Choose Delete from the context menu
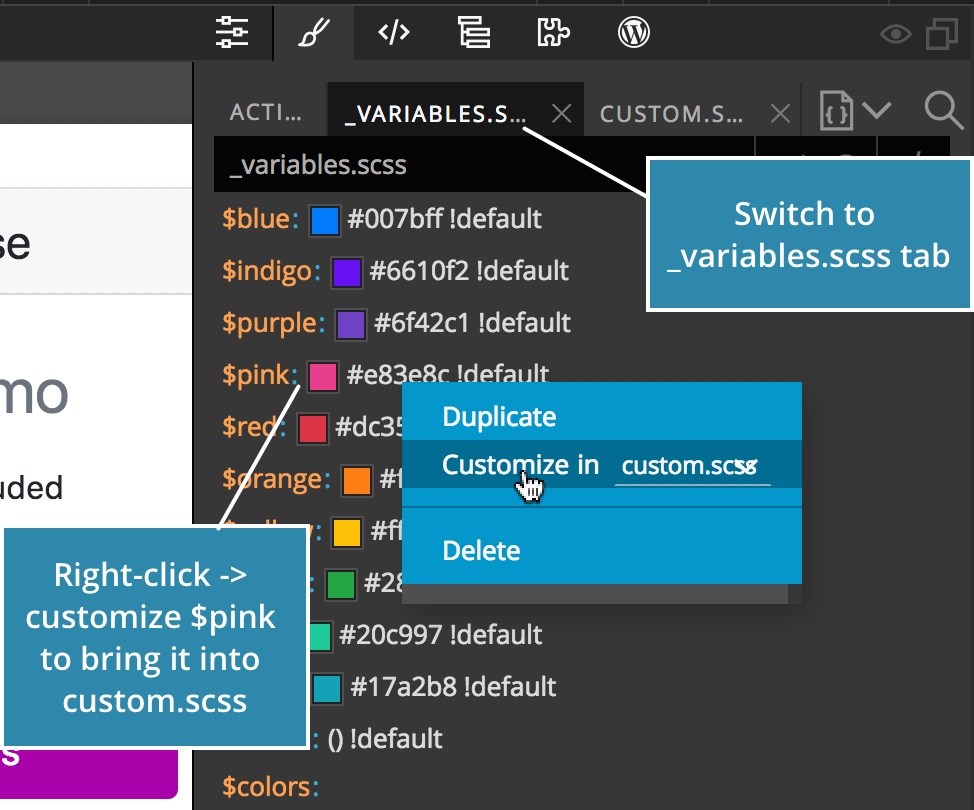Viewport: 974px width, 810px height. coord(602,550)
